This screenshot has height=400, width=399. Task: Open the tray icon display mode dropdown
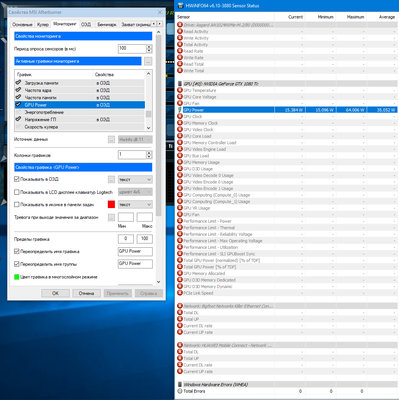135,204
